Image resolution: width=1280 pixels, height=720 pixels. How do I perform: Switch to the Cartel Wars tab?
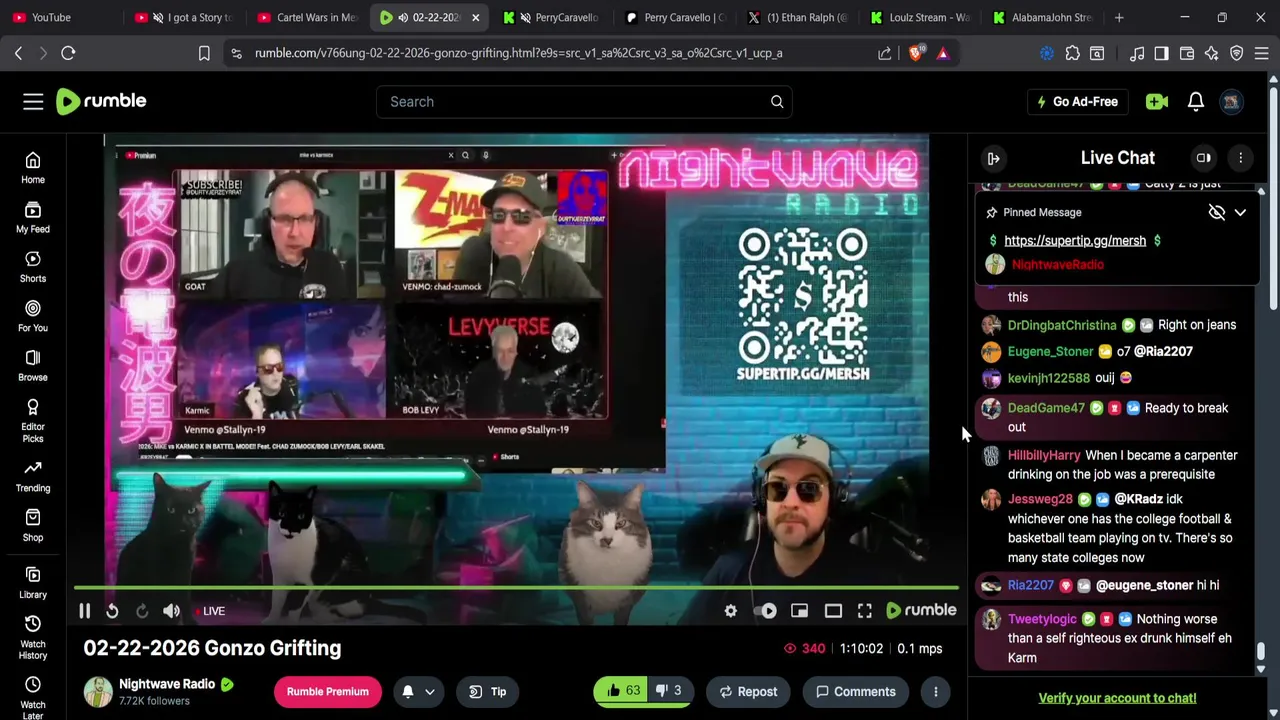pyautogui.click(x=307, y=17)
